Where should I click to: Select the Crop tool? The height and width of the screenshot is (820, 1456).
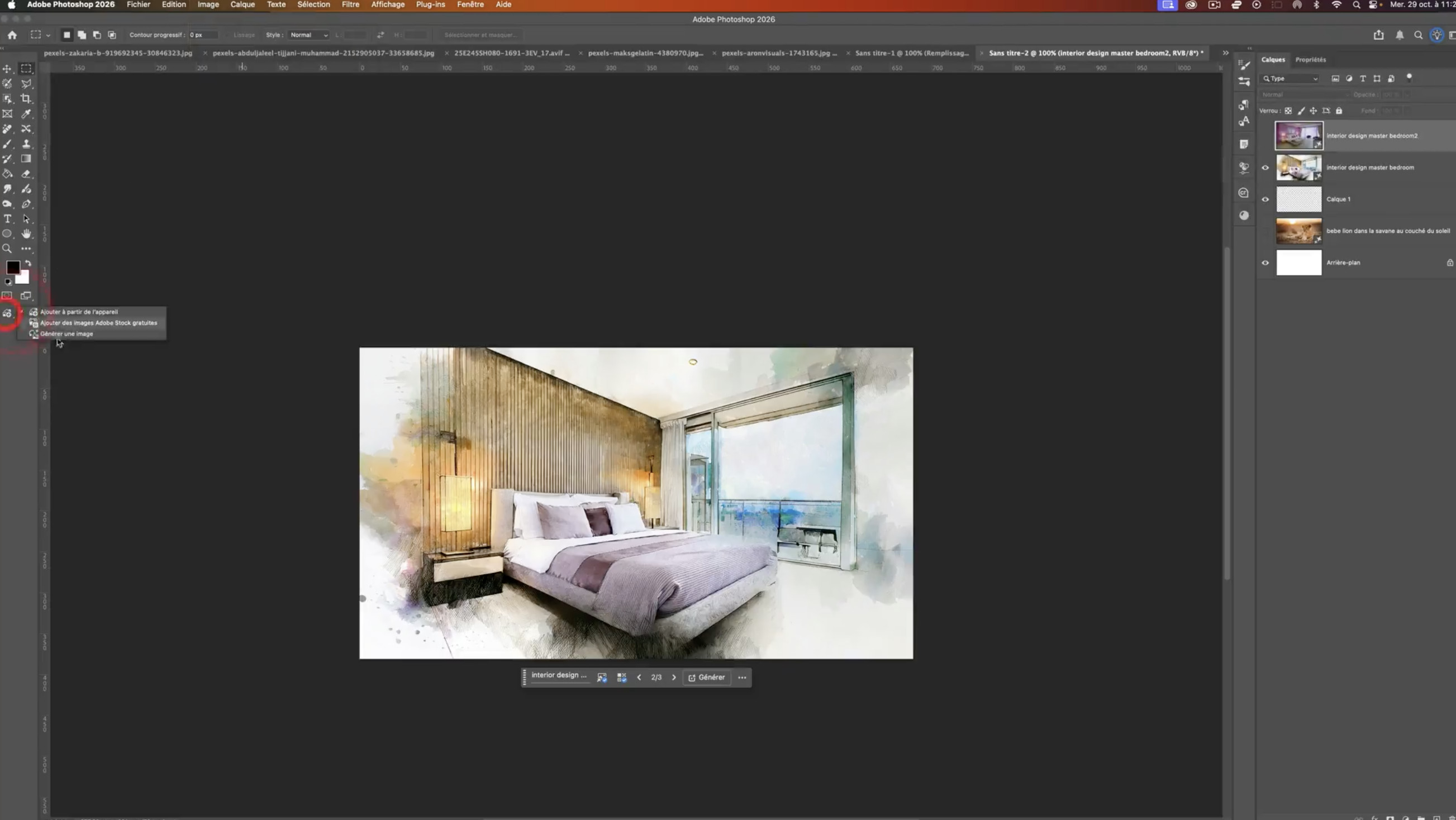[x=26, y=99]
